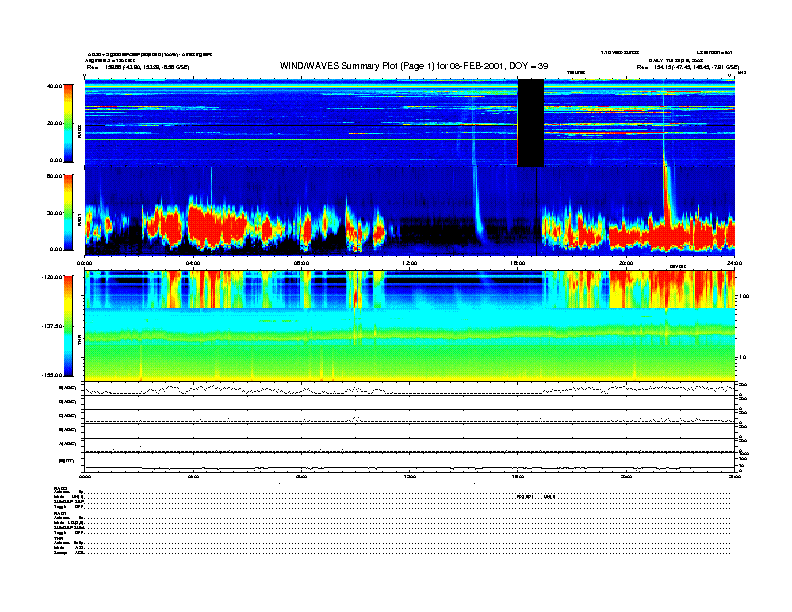Click the RAD1 vertical axis label
Viewport: 792px width, 612px height.
[79, 220]
